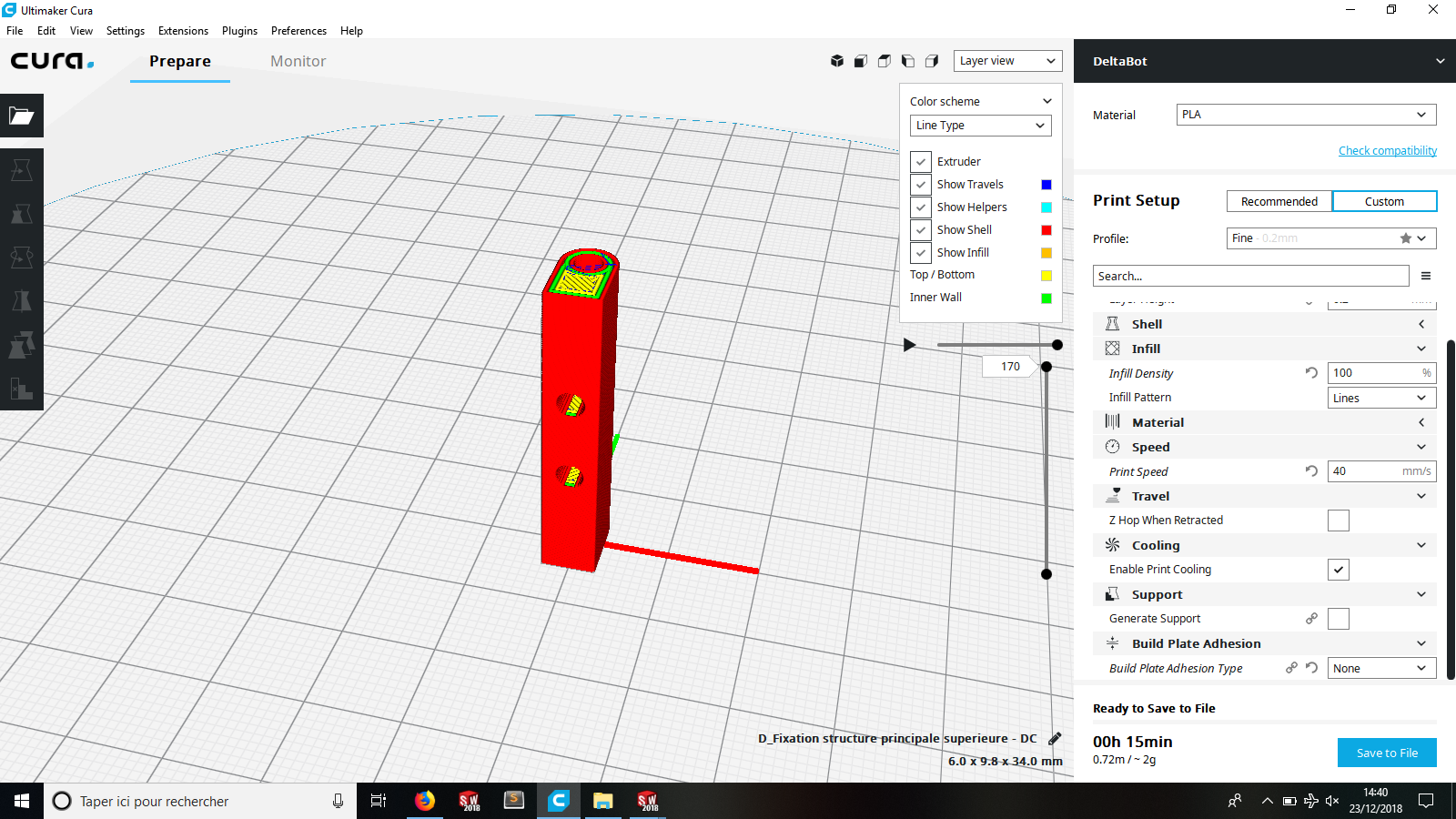Click the lower layer slider handle
Screen dimensions: 1456x819
click(1046, 574)
